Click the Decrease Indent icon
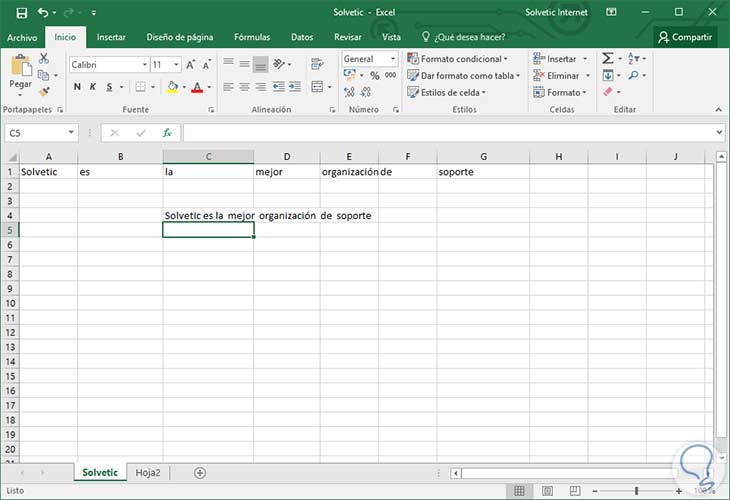The height and width of the screenshot is (500, 730). 278,87
